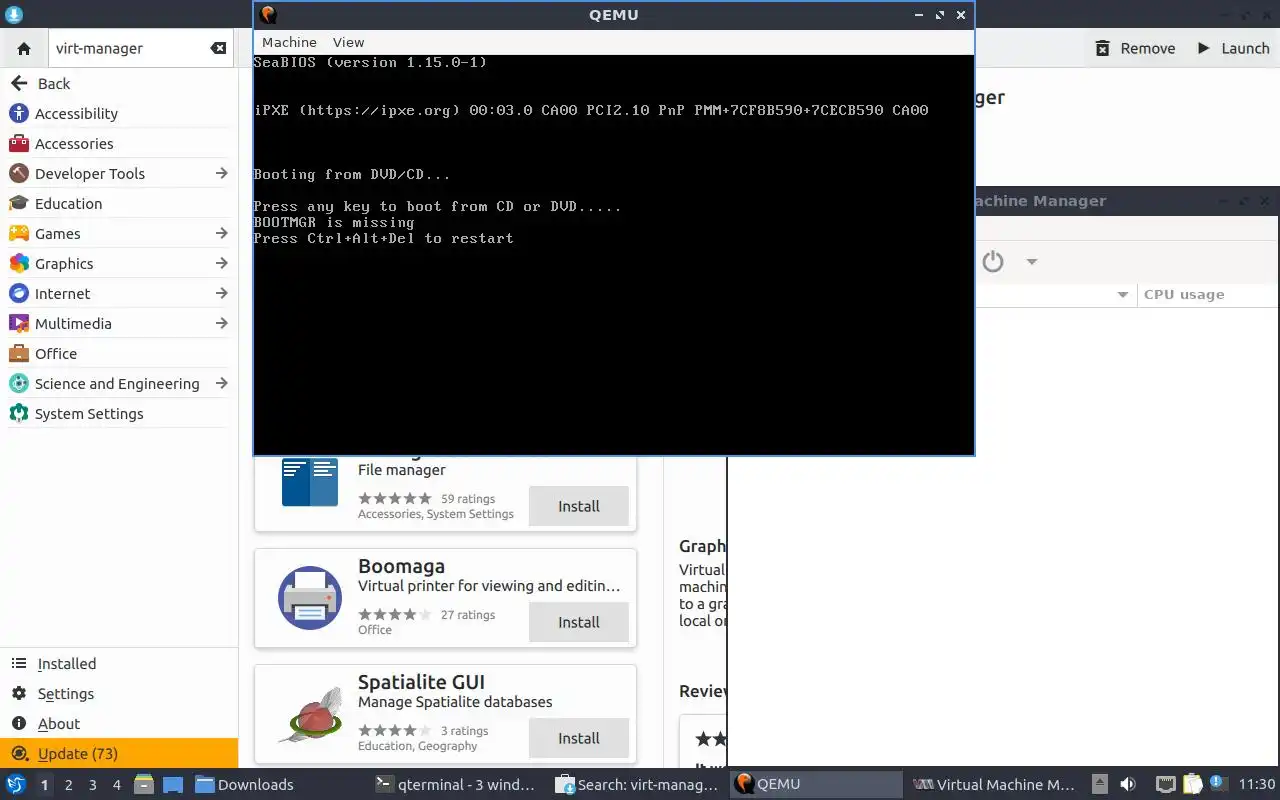Viewport: 1280px width, 800px height.
Task: Switch to workspace 4
Action: tap(116, 785)
